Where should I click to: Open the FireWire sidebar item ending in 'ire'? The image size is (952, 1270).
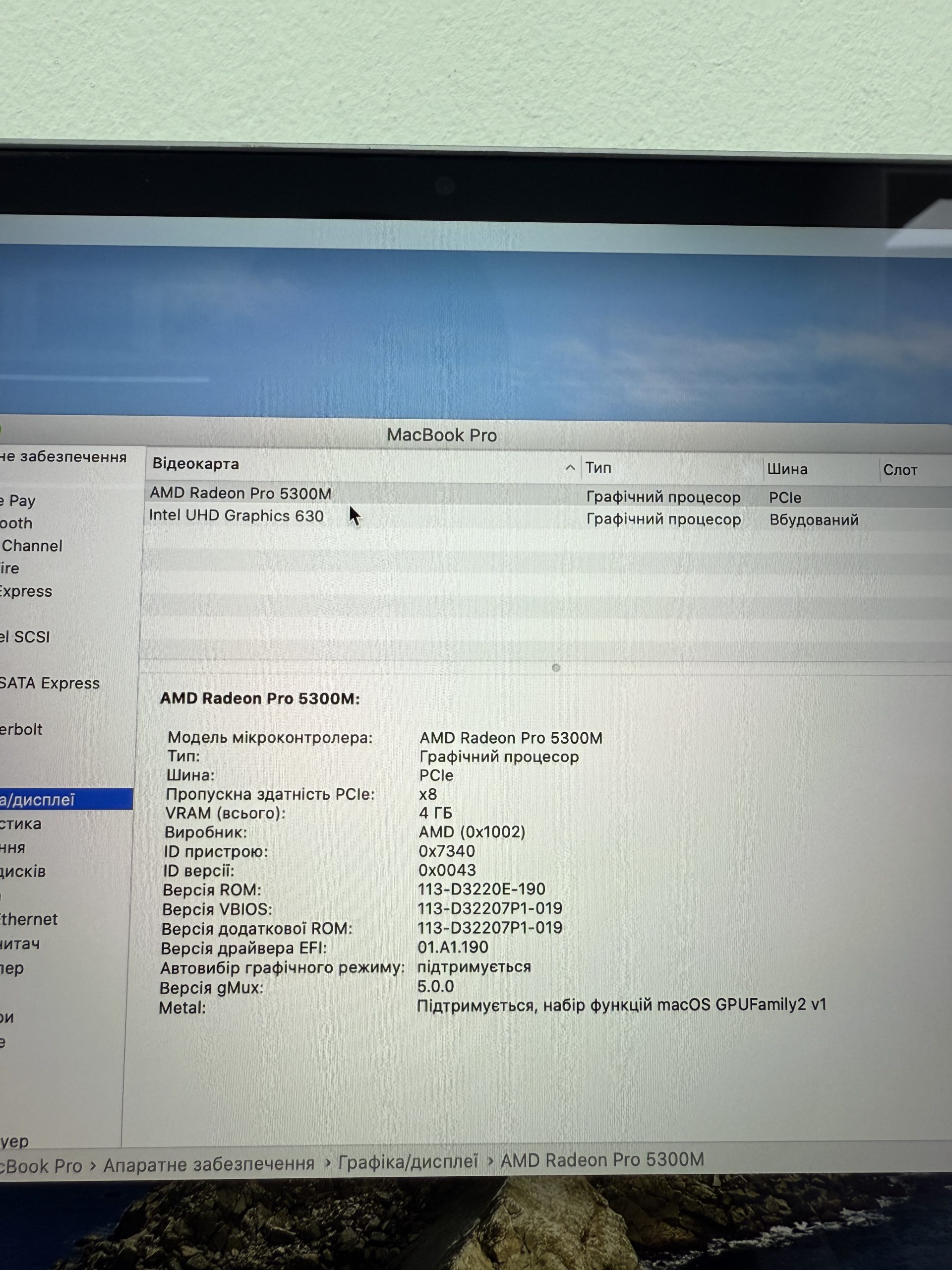(10, 569)
